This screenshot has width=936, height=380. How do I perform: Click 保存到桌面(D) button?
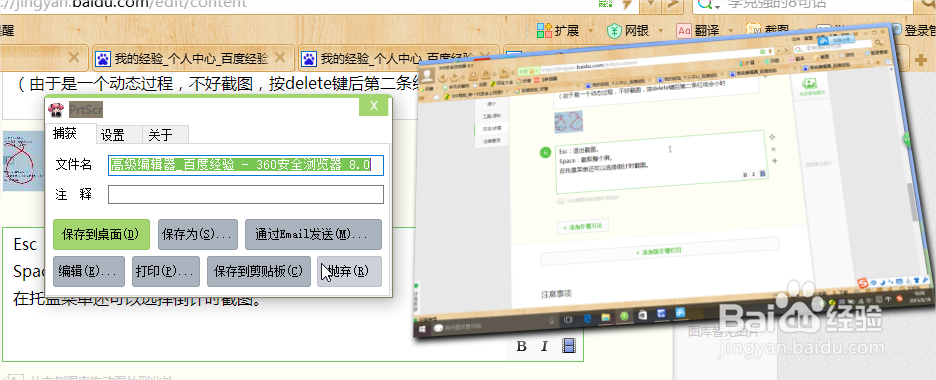(x=101, y=234)
